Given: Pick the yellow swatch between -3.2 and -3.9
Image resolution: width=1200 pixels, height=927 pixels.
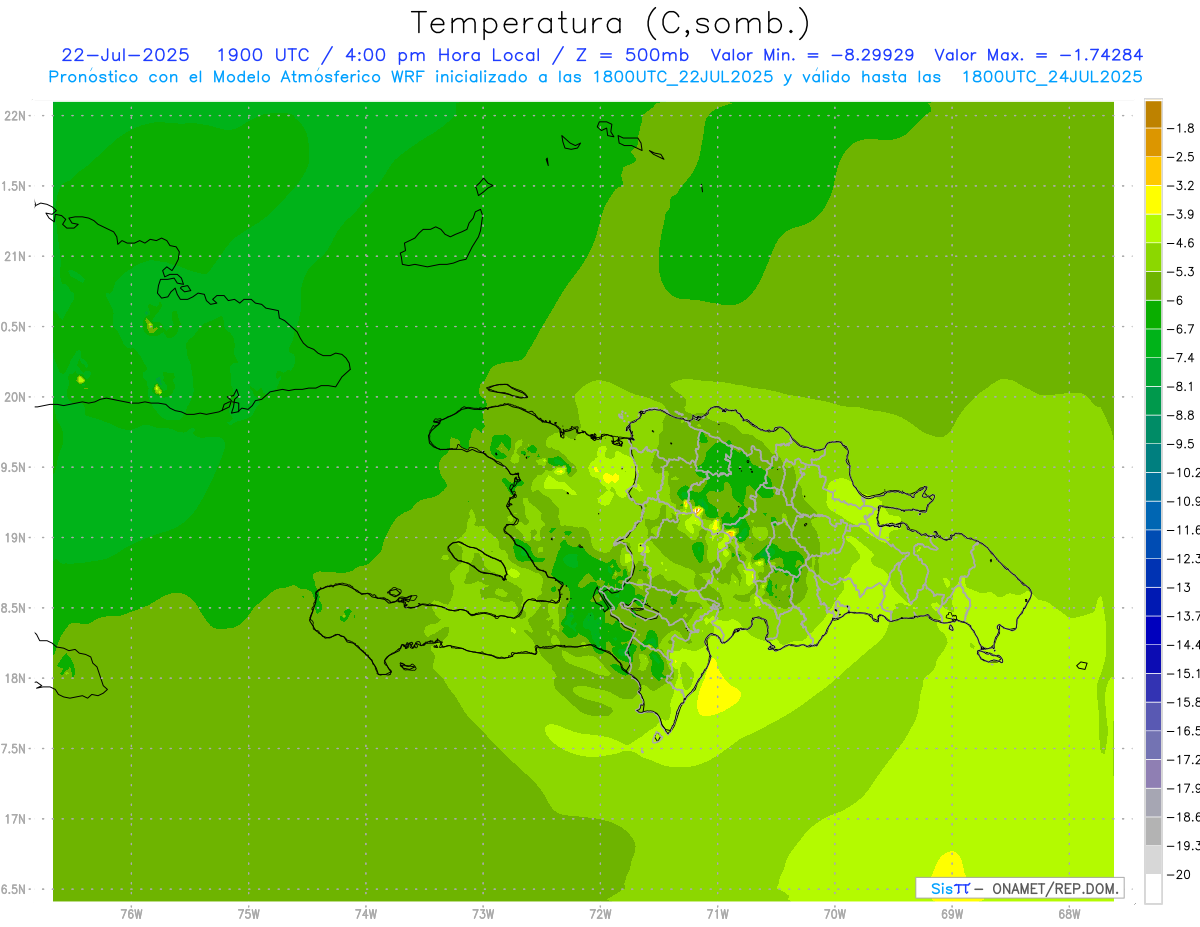Looking at the screenshot, I should 1153,200.
